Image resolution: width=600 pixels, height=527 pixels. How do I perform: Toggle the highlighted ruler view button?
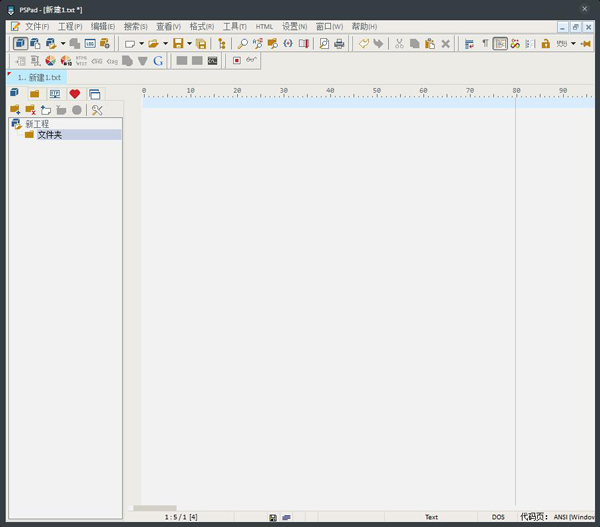(500, 43)
